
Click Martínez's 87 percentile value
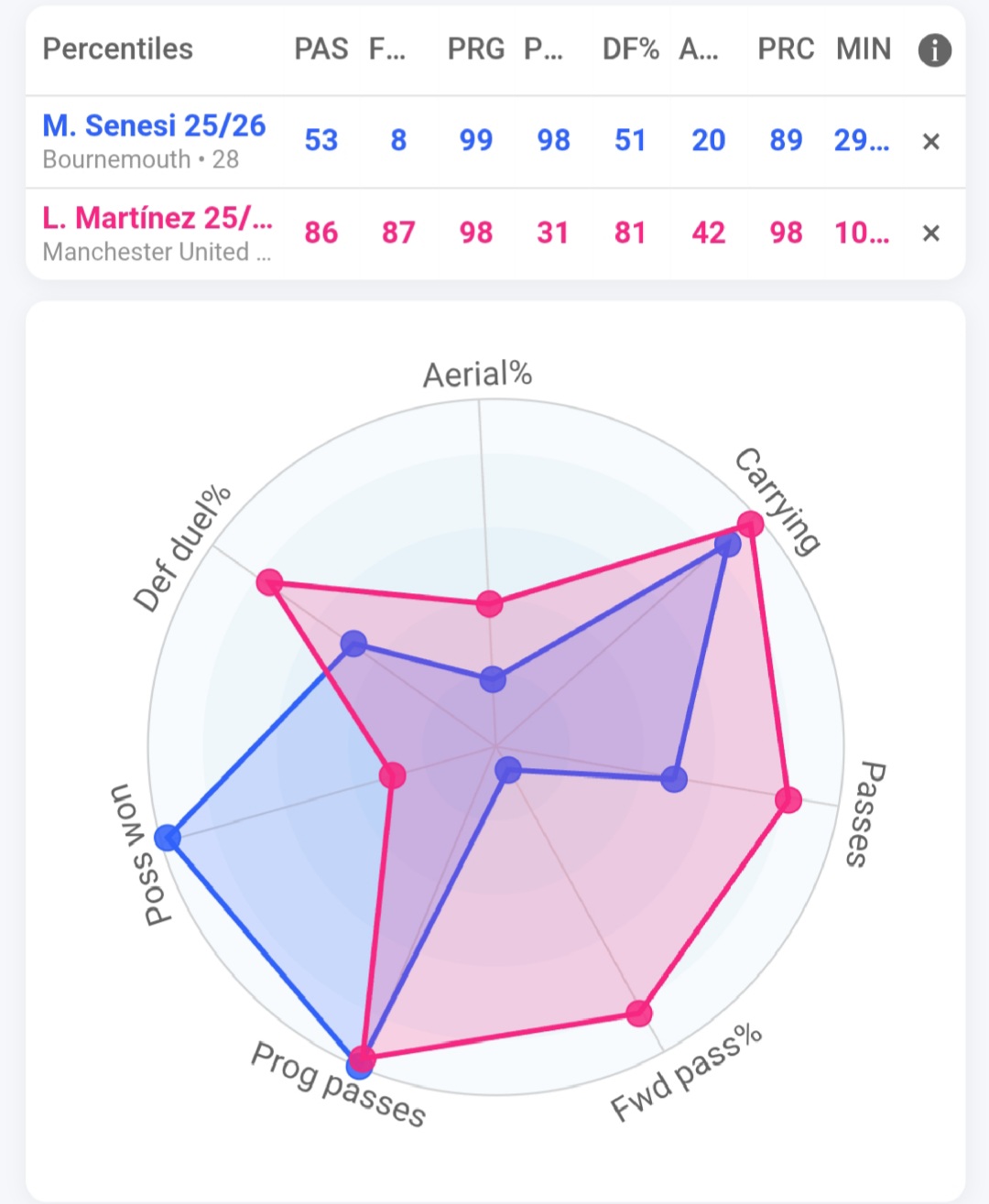click(398, 233)
